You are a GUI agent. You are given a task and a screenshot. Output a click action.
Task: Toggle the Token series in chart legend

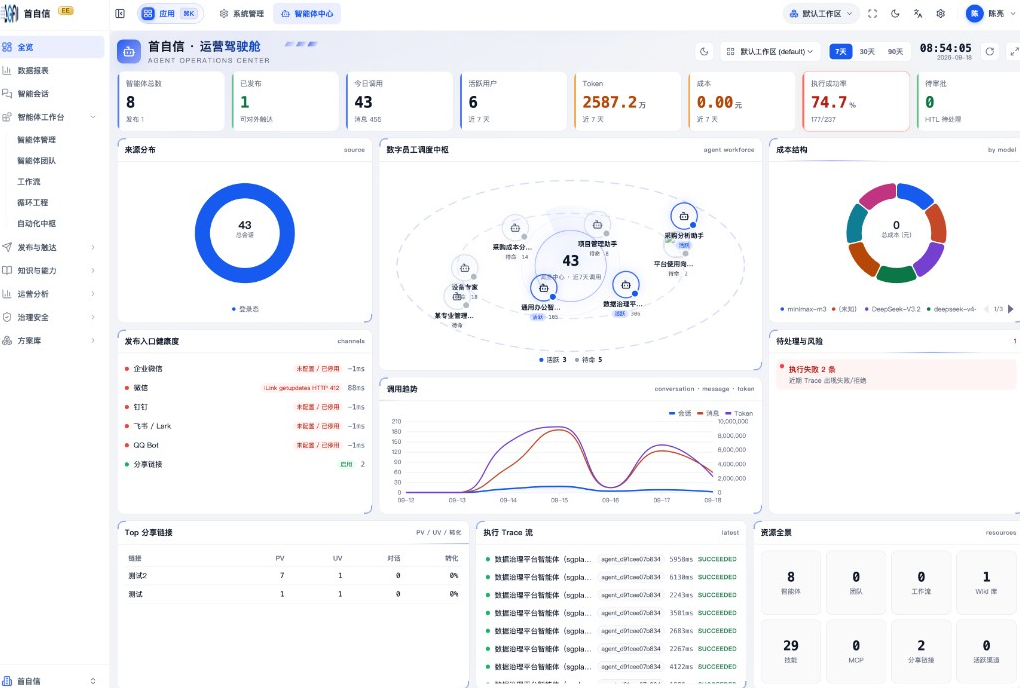point(738,413)
